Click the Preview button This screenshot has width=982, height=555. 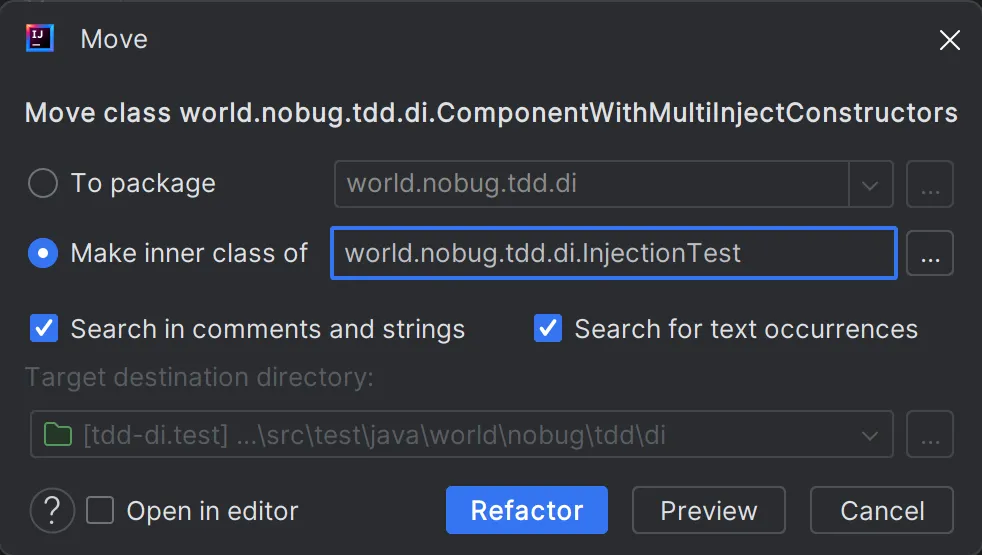[709, 511]
